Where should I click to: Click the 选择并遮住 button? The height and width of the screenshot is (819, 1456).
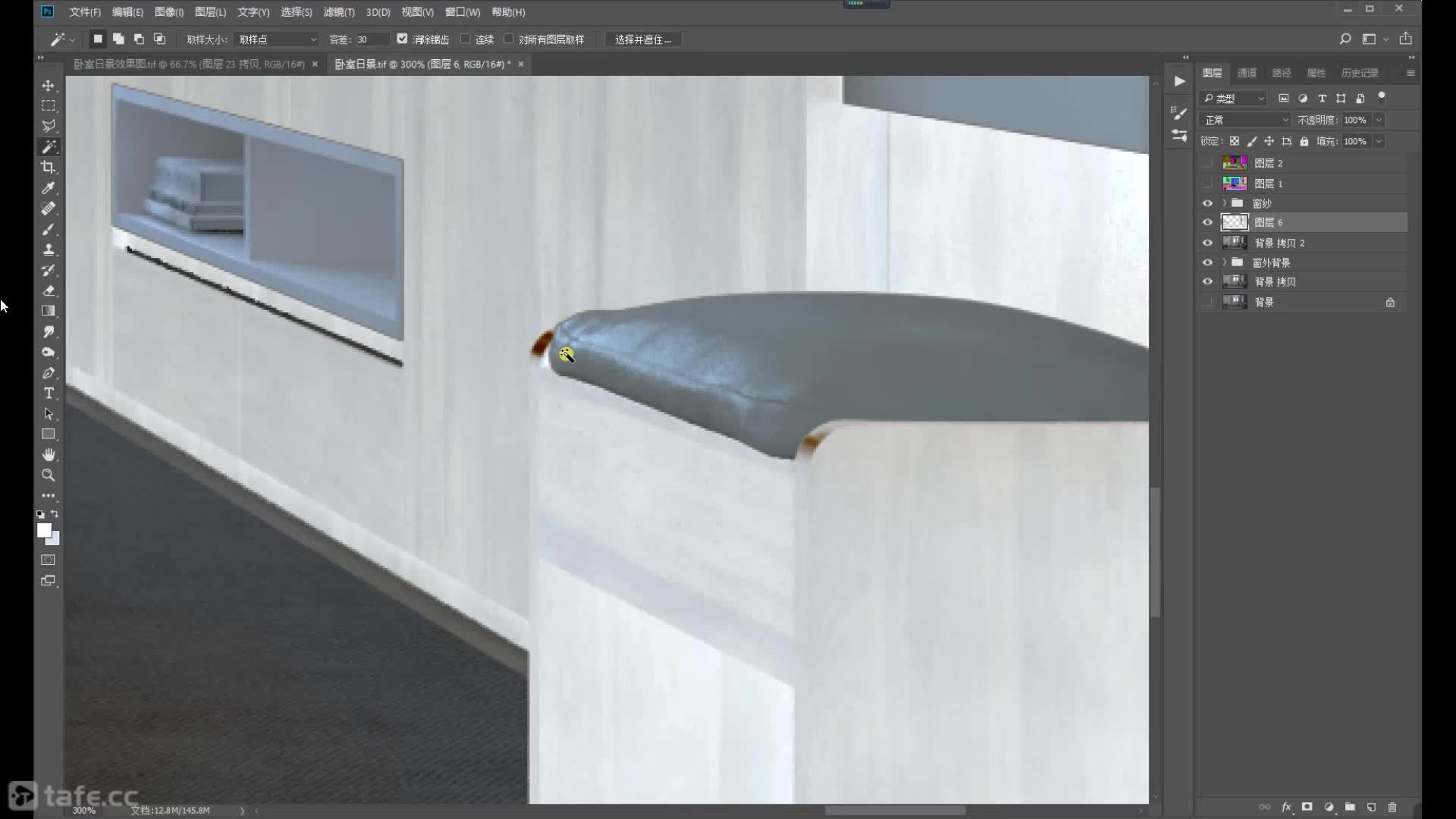[x=643, y=39]
